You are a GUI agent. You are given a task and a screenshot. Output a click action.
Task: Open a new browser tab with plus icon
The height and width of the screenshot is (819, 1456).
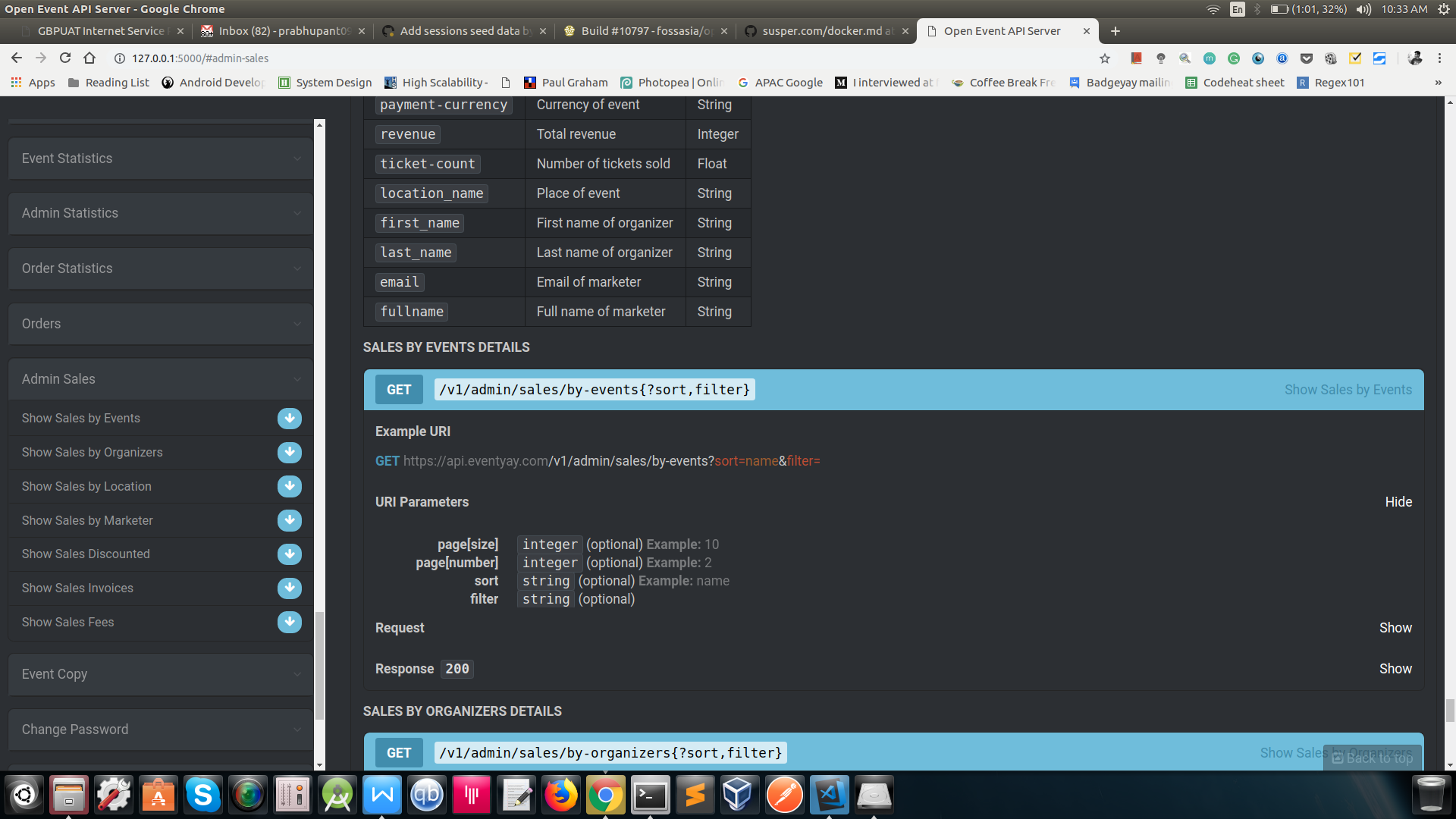1115,31
